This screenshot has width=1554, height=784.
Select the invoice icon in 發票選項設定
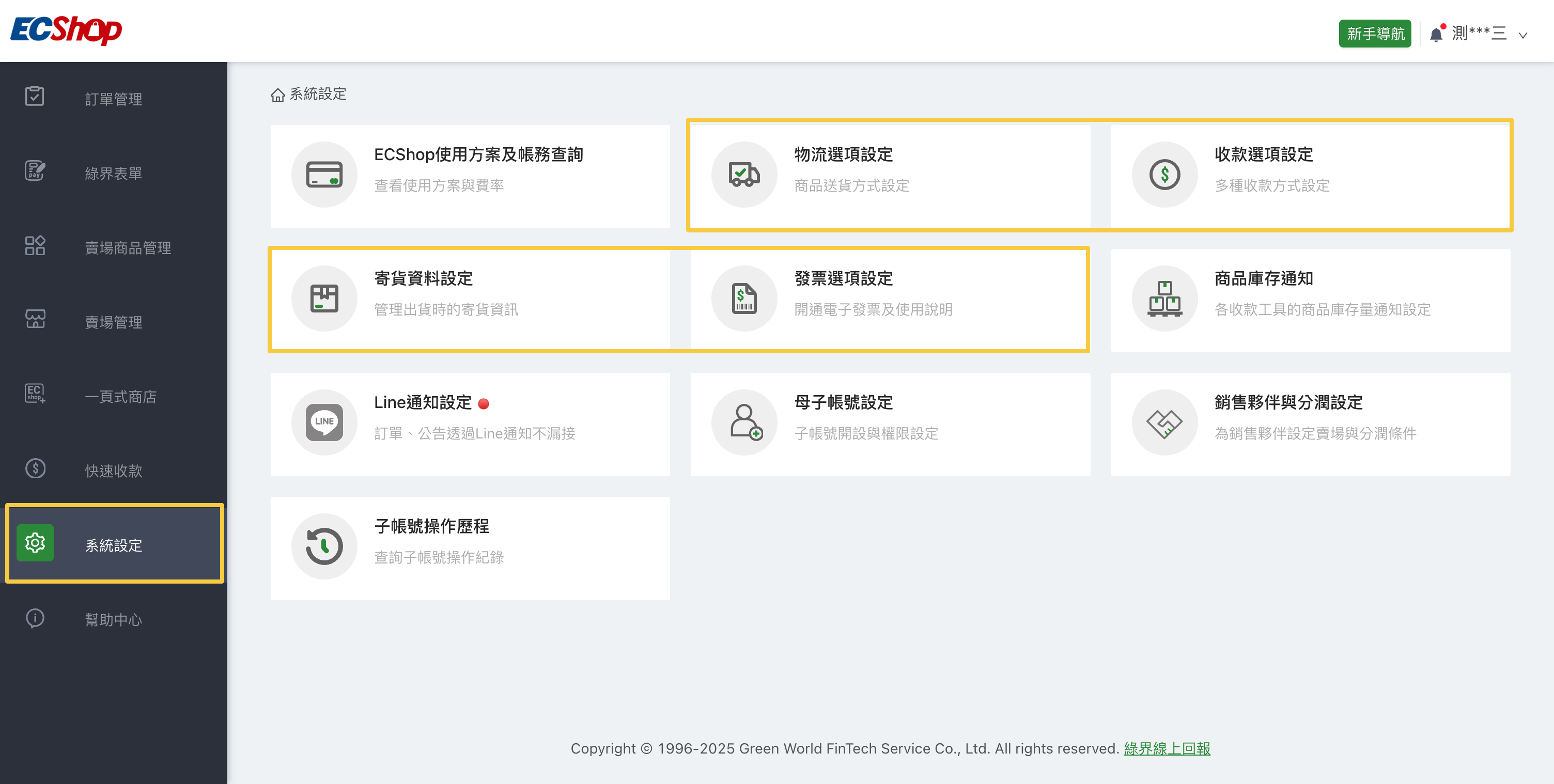coord(744,298)
